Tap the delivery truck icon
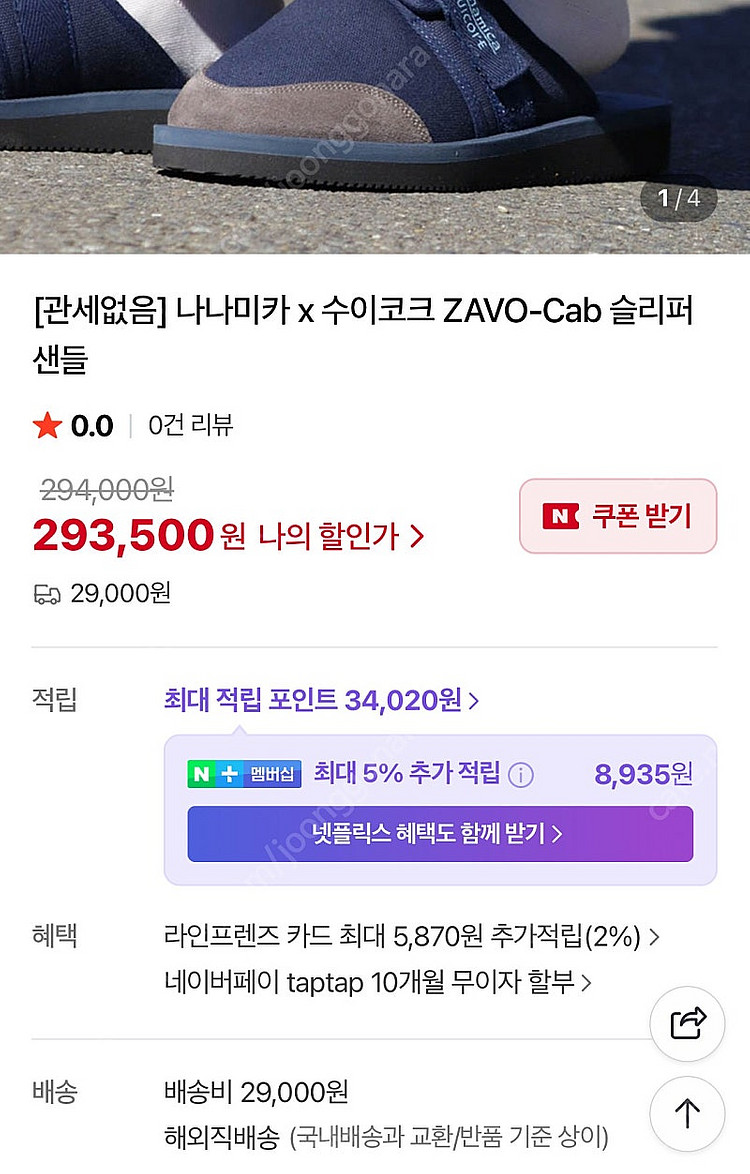Viewport: 750px width, 1174px height. tap(47, 593)
